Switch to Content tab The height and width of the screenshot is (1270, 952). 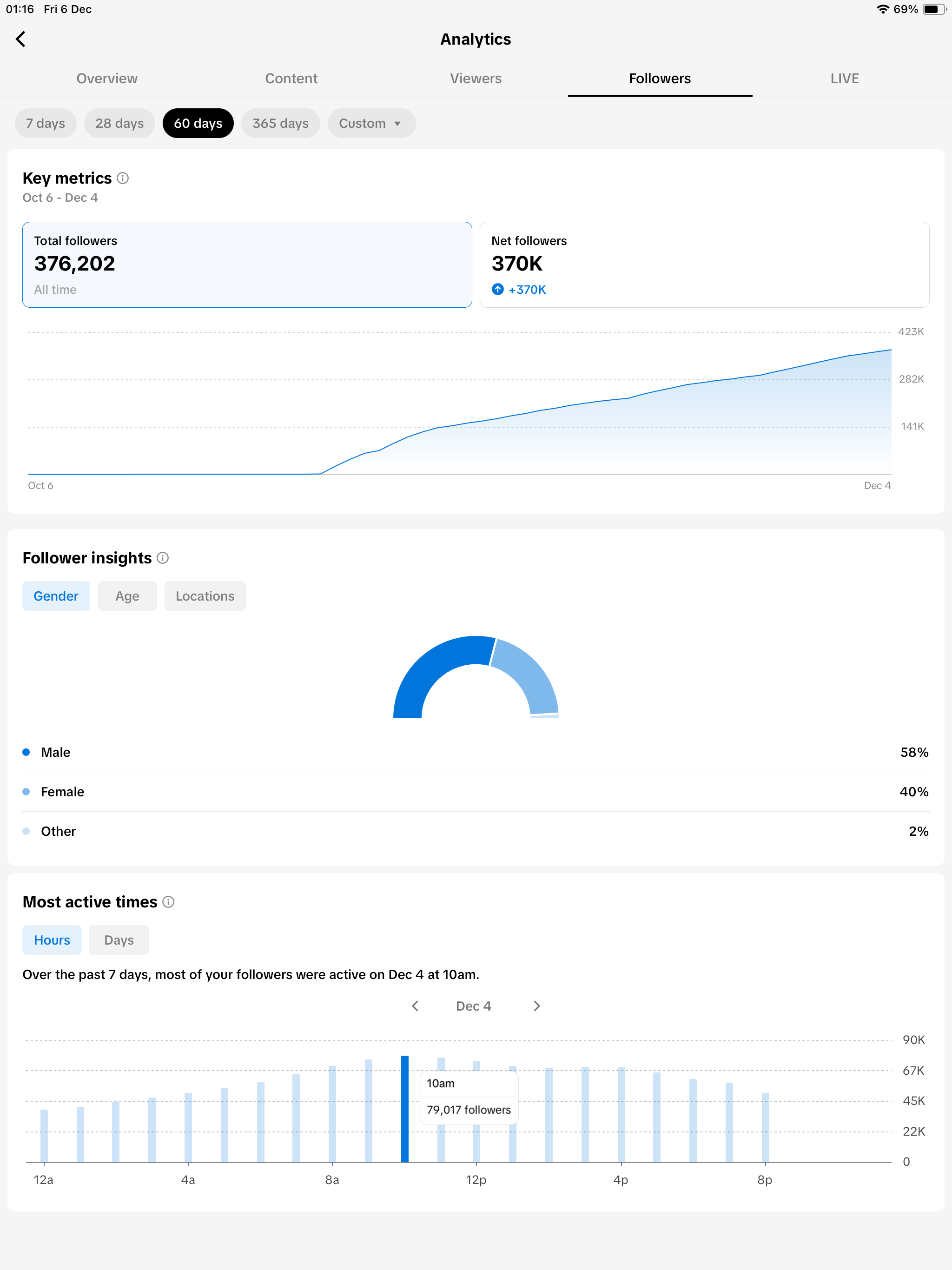pyautogui.click(x=291, y=79)
